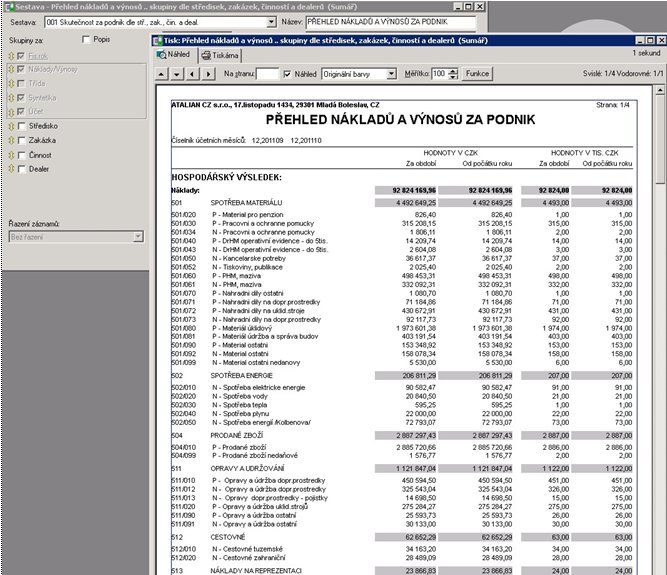The height and width of the screenshot is (575, 667).
Task: Click row 502 SPOTŘEBA ENERGIE
Action: coord(402,376)
